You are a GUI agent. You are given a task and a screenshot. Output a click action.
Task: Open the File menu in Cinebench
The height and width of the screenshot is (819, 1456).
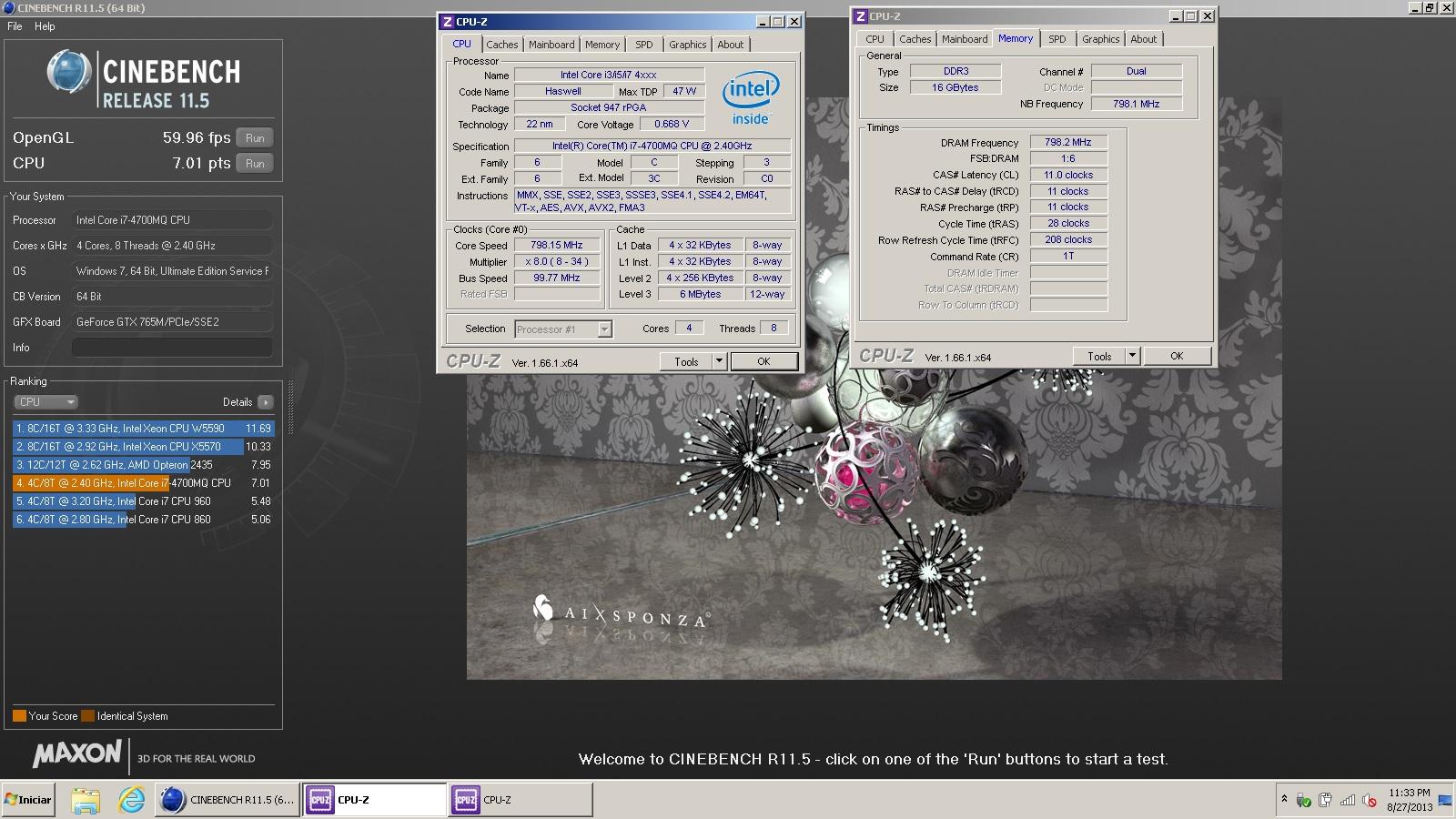click(x=15, y=26)
